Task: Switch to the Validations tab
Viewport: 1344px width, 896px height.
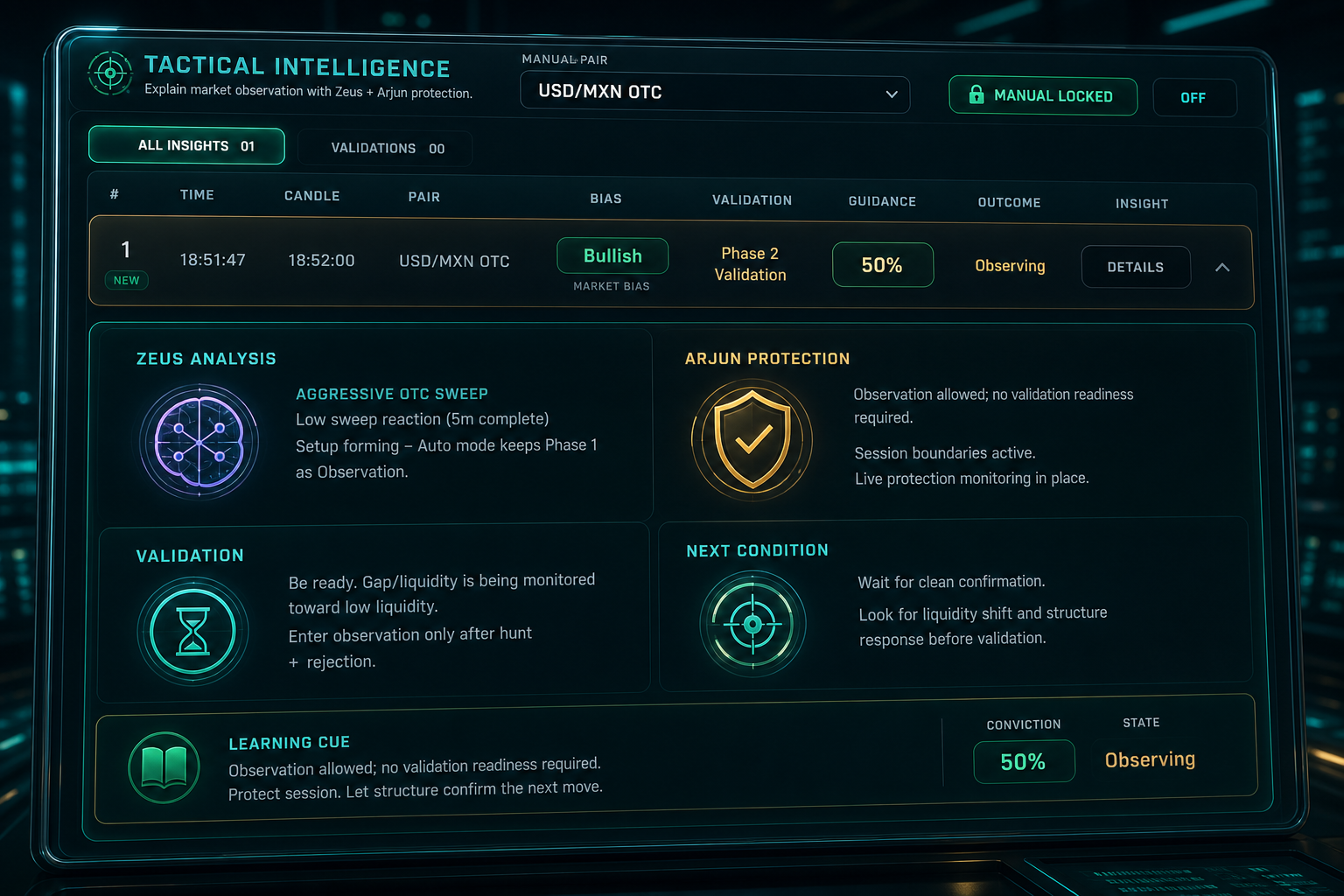Action: (x=386, y=149)
